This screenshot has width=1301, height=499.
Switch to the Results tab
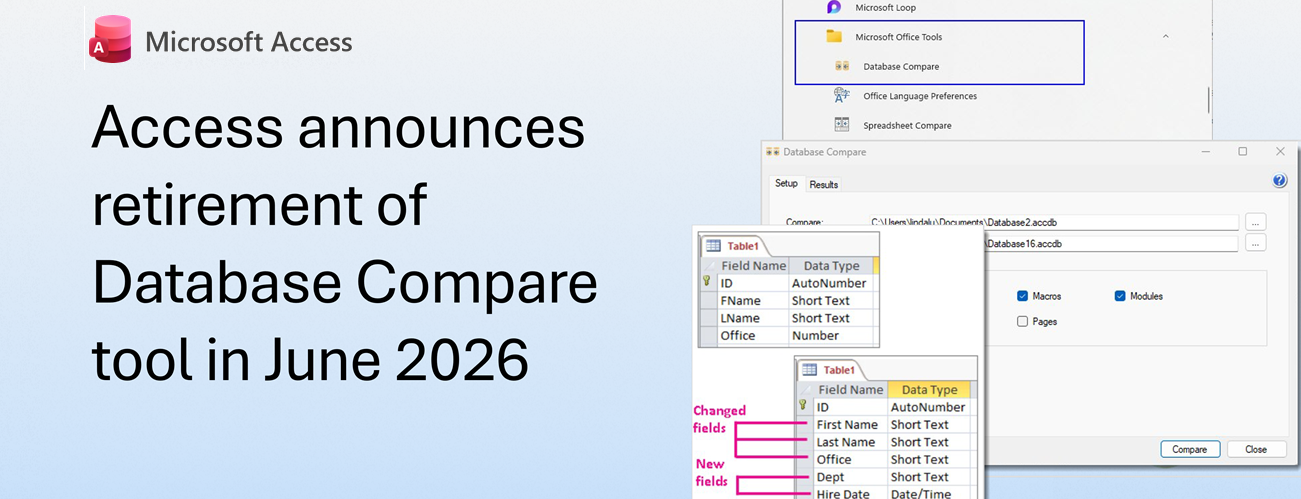[x=823, y=184]
